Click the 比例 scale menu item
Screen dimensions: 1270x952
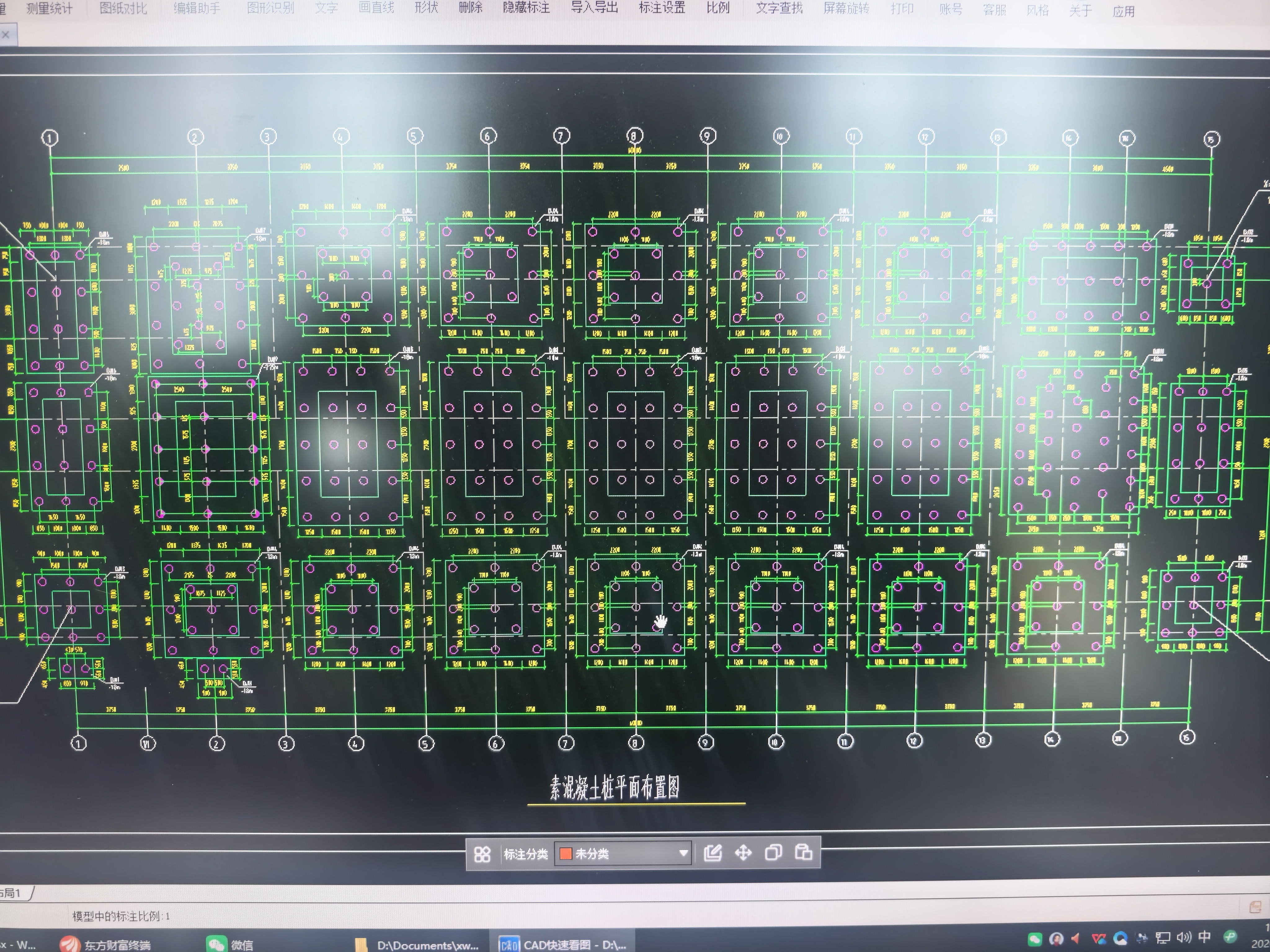[718, 8]
